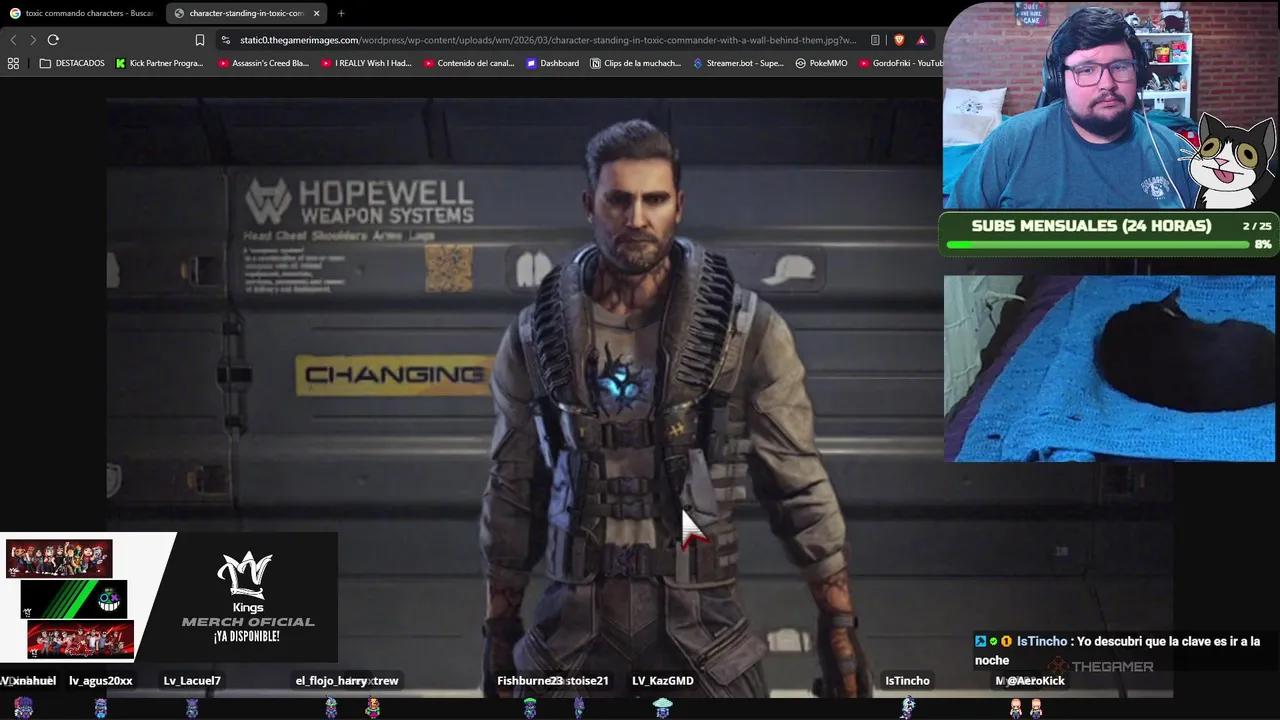The image size is (1280, 720).
Task: Click the top merch banner with cartoon characters
Action: click(x=59, y=558)
